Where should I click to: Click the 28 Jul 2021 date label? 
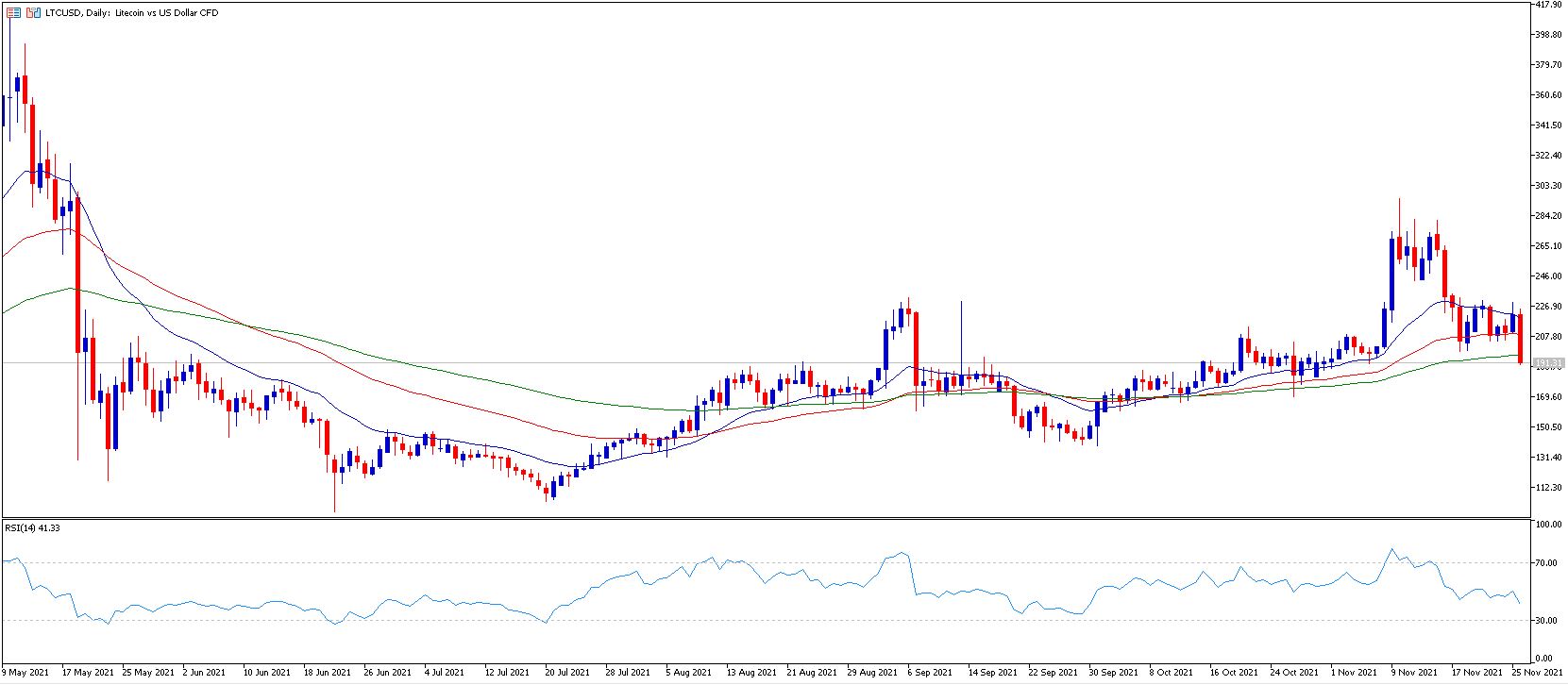[x=630, y=673]
